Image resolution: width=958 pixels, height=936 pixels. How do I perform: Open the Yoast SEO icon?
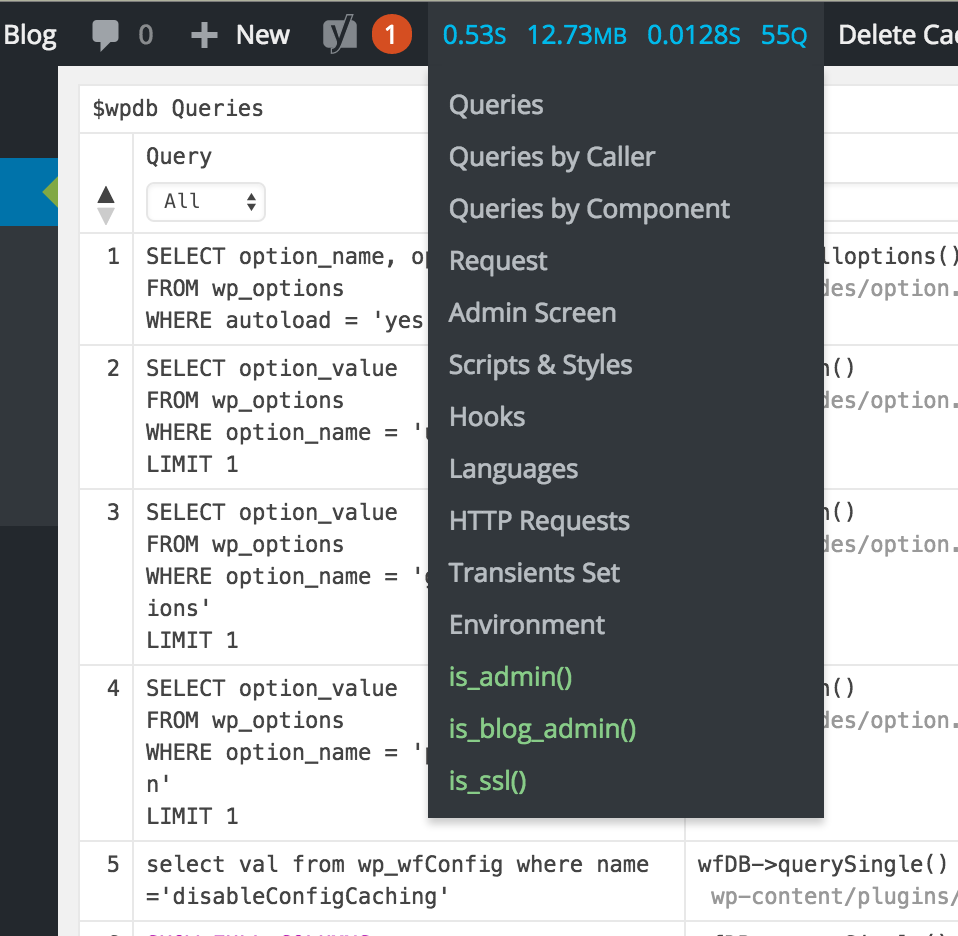340,34
